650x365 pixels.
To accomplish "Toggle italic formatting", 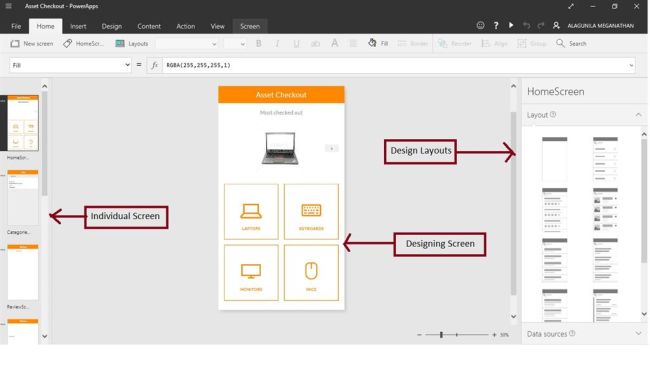I will [277, 44].
